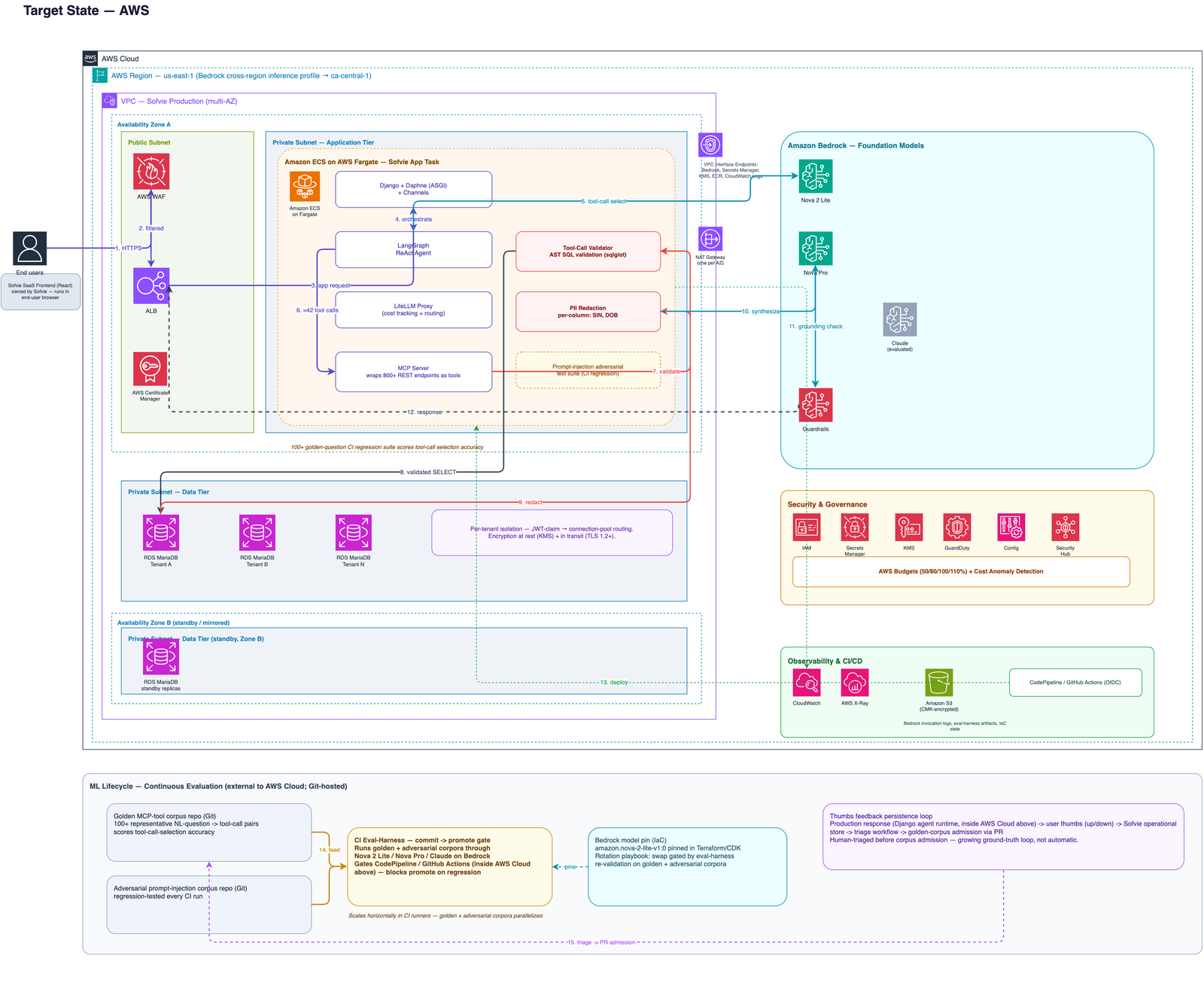Select the '12. response' edge label

coord(424,412)
